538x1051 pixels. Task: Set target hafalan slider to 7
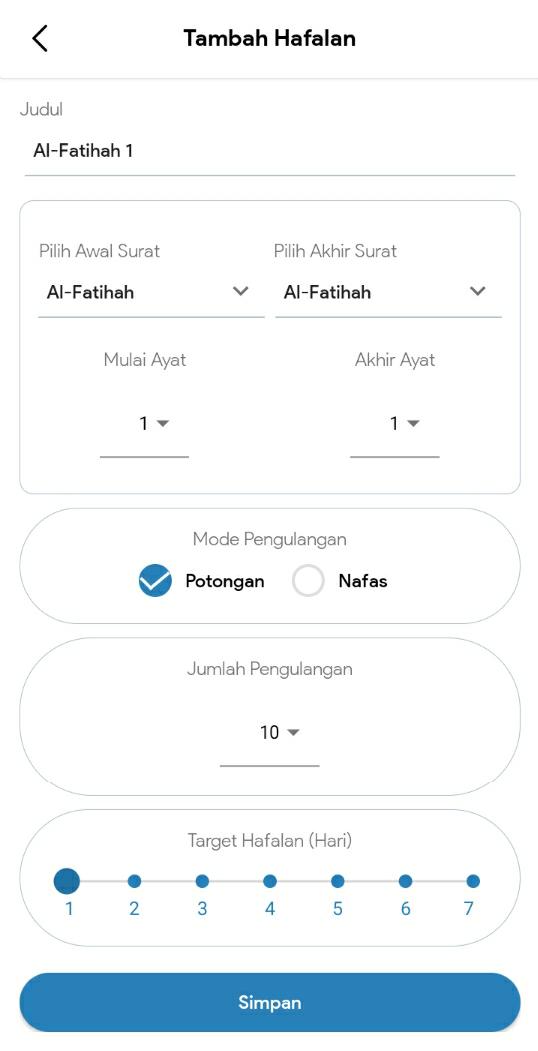click(473, 881)
